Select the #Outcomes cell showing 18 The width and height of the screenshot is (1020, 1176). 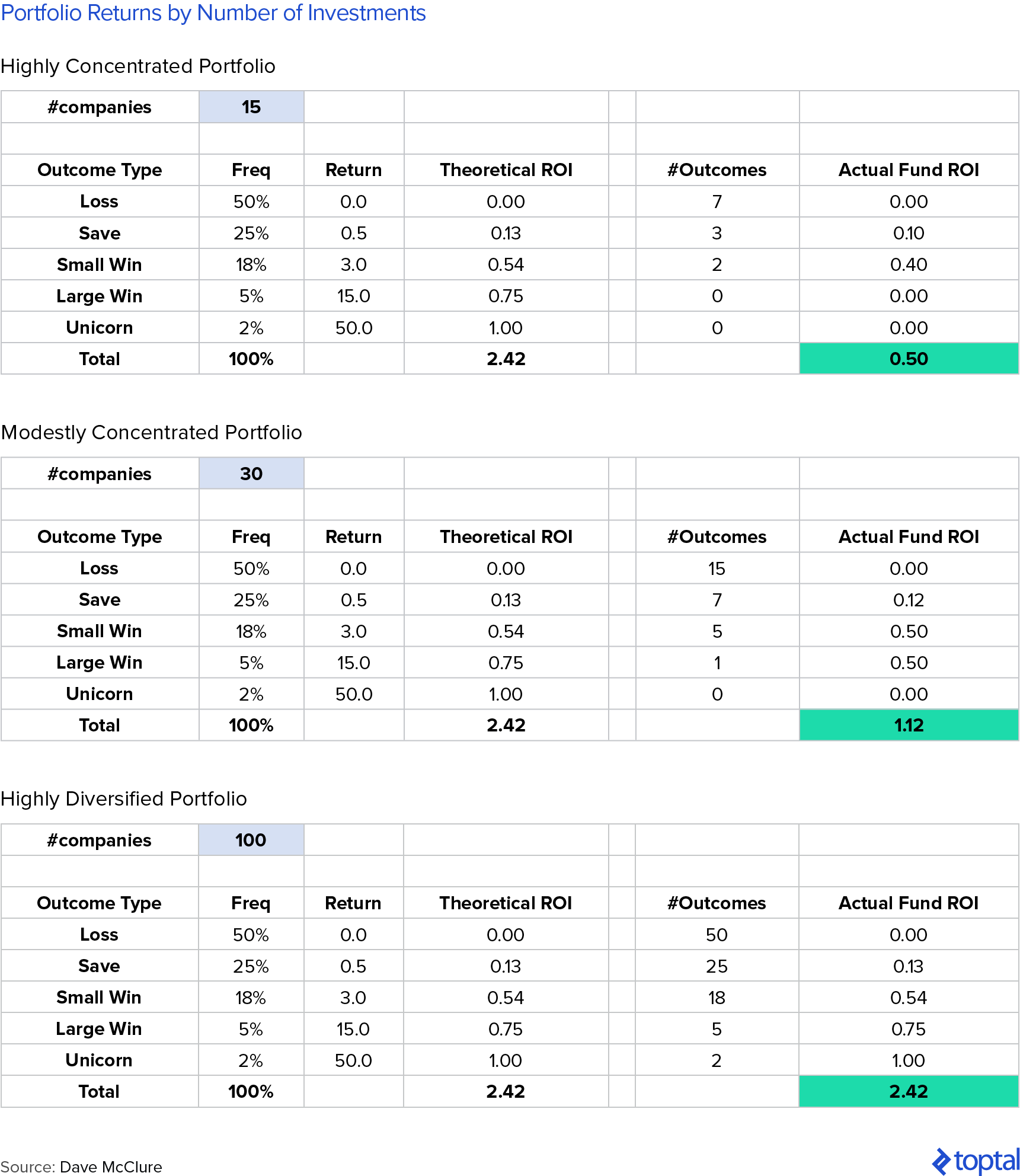[x=717, y=998]
